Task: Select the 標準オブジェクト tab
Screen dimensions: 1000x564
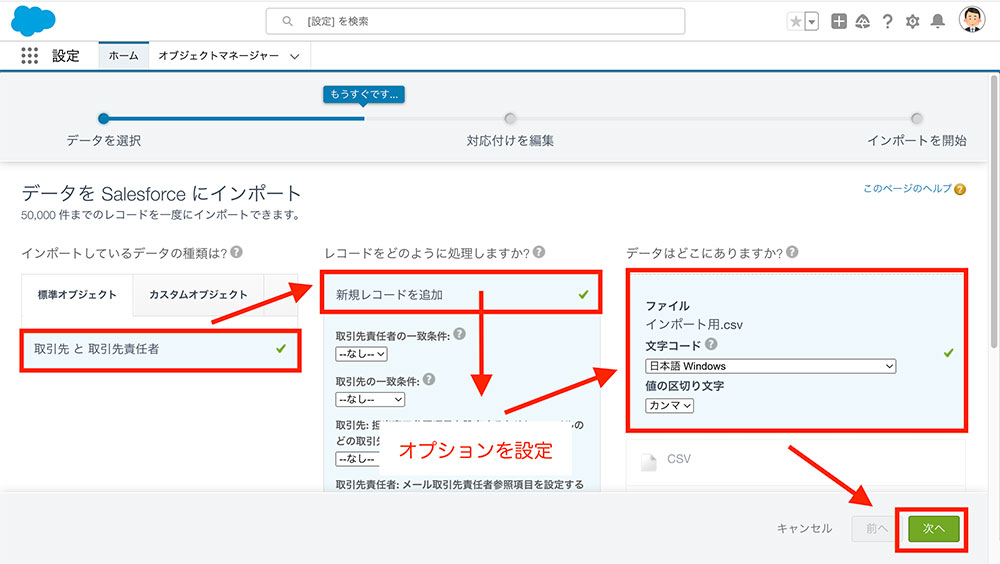Action: (77, 295)
